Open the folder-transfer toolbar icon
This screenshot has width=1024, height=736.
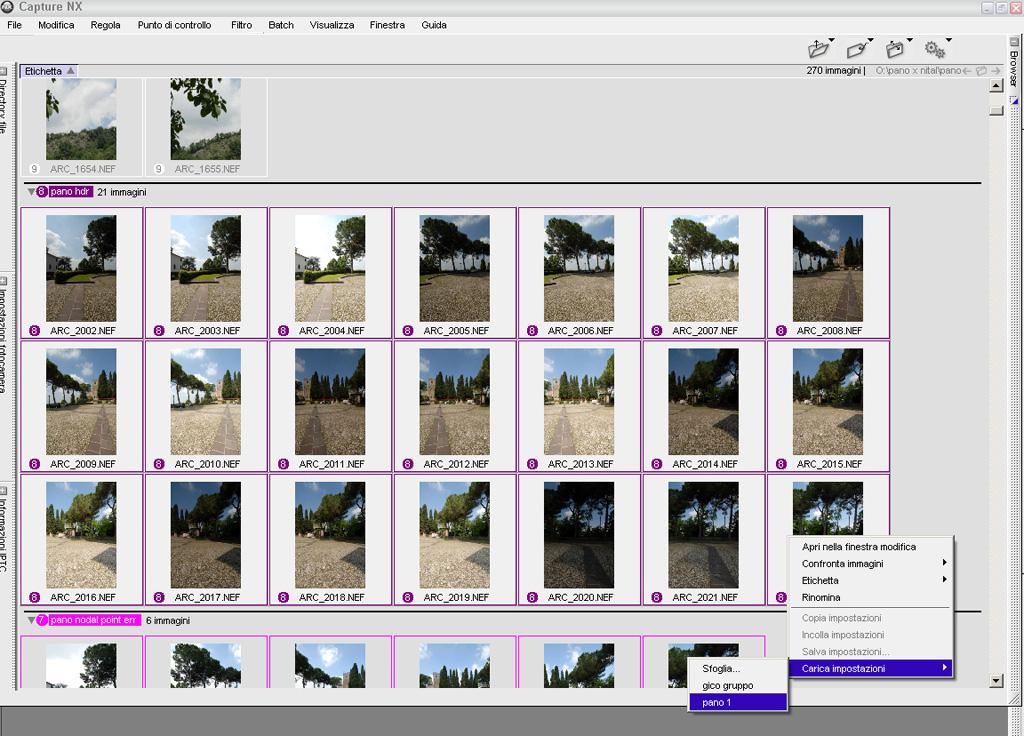[x=894, y=49]
